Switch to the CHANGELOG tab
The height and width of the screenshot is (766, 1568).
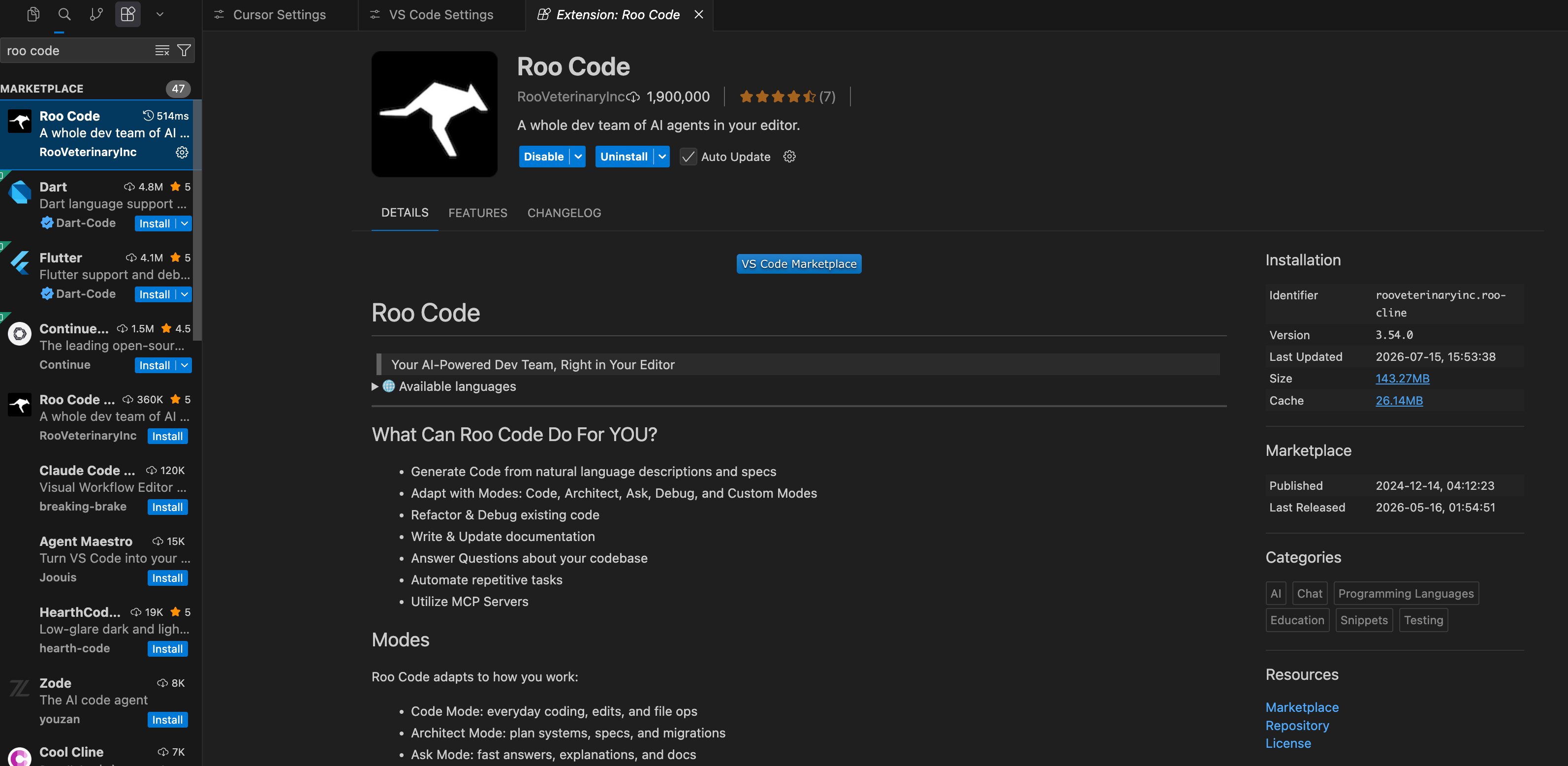(x=564, y=213)
